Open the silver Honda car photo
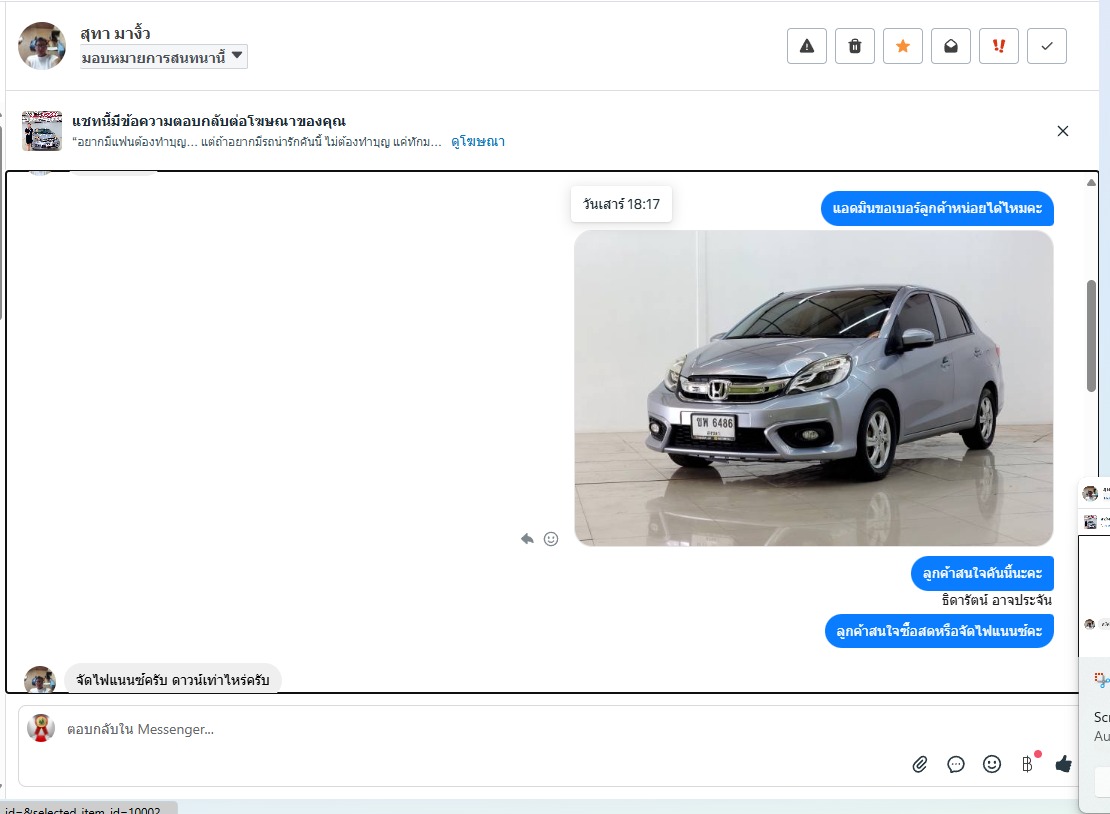 813,388
